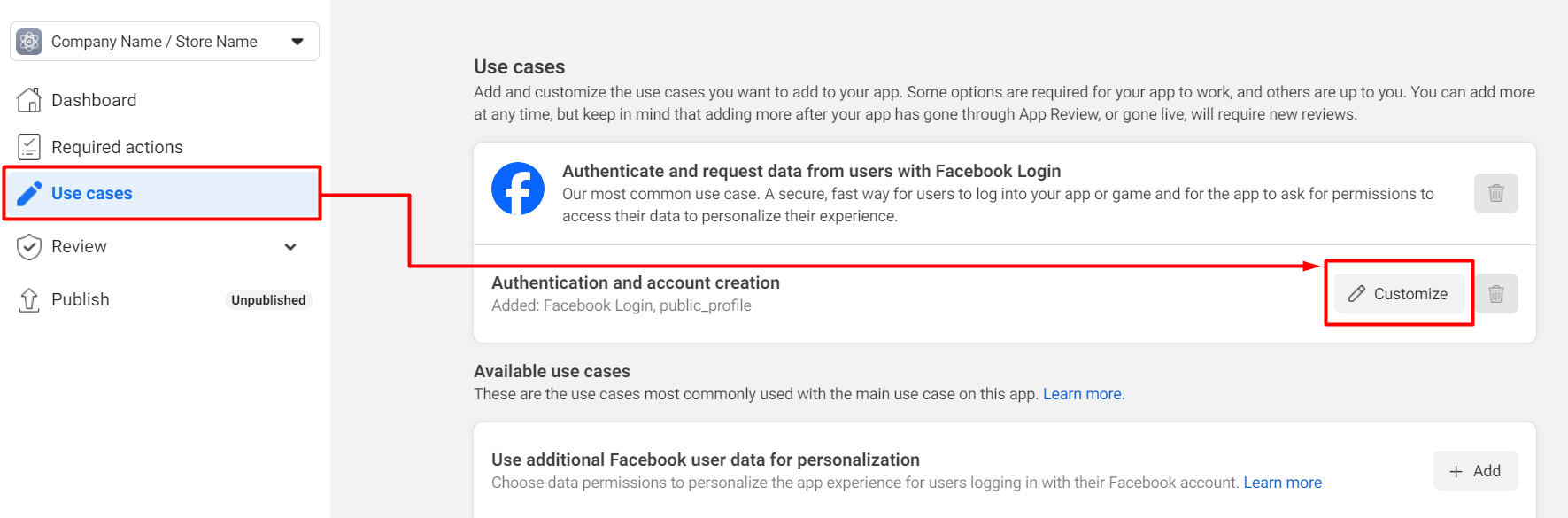This screenshot has width=1568, height=518.
Task: Click the shield icon beside Review
Action: pos(29,246)
